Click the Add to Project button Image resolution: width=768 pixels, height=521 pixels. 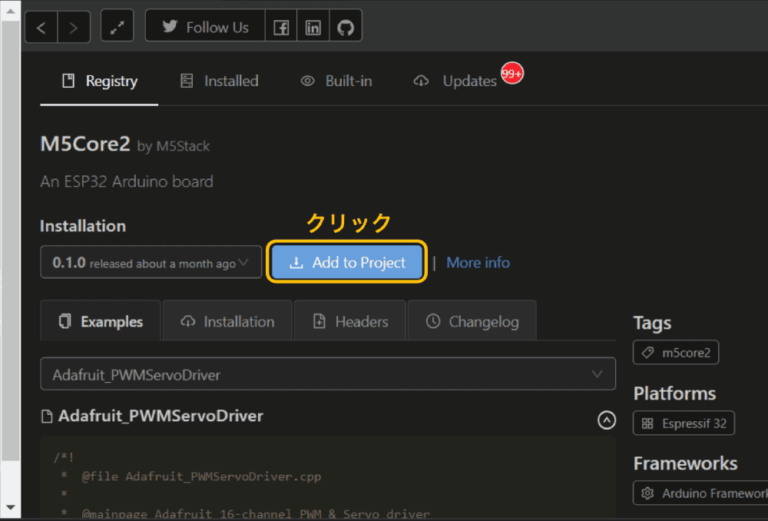[347, 263]
